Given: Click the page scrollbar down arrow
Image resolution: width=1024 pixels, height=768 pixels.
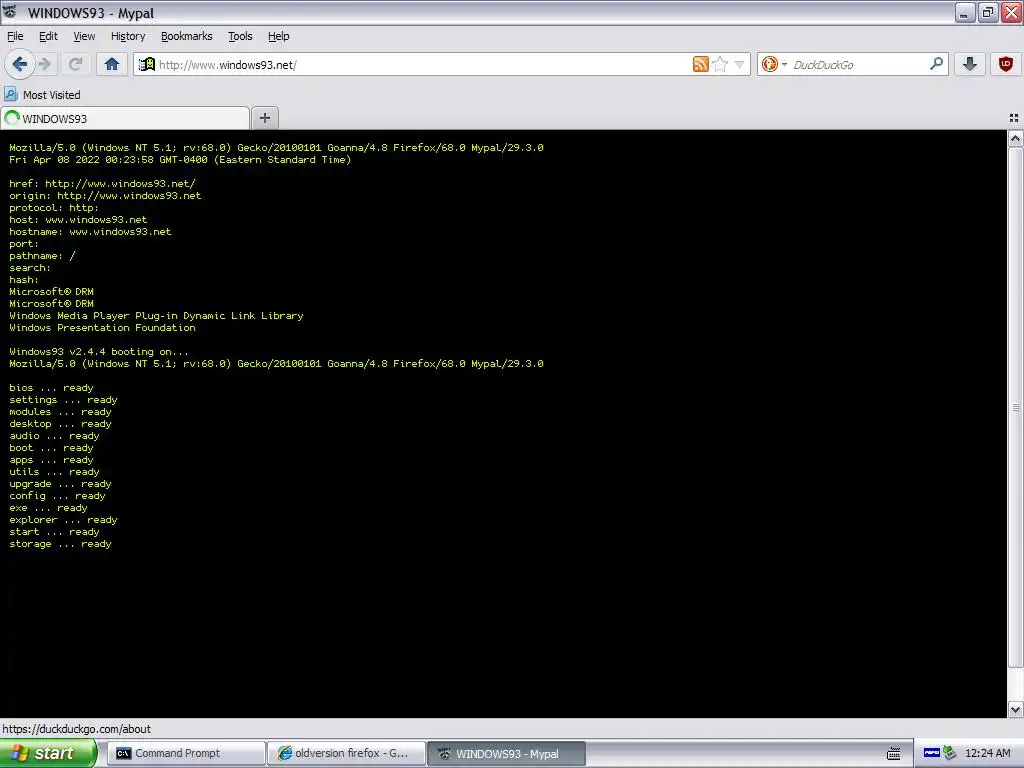Looking at the screenshot, I should pyautogui.click(x=1015, y=709).
